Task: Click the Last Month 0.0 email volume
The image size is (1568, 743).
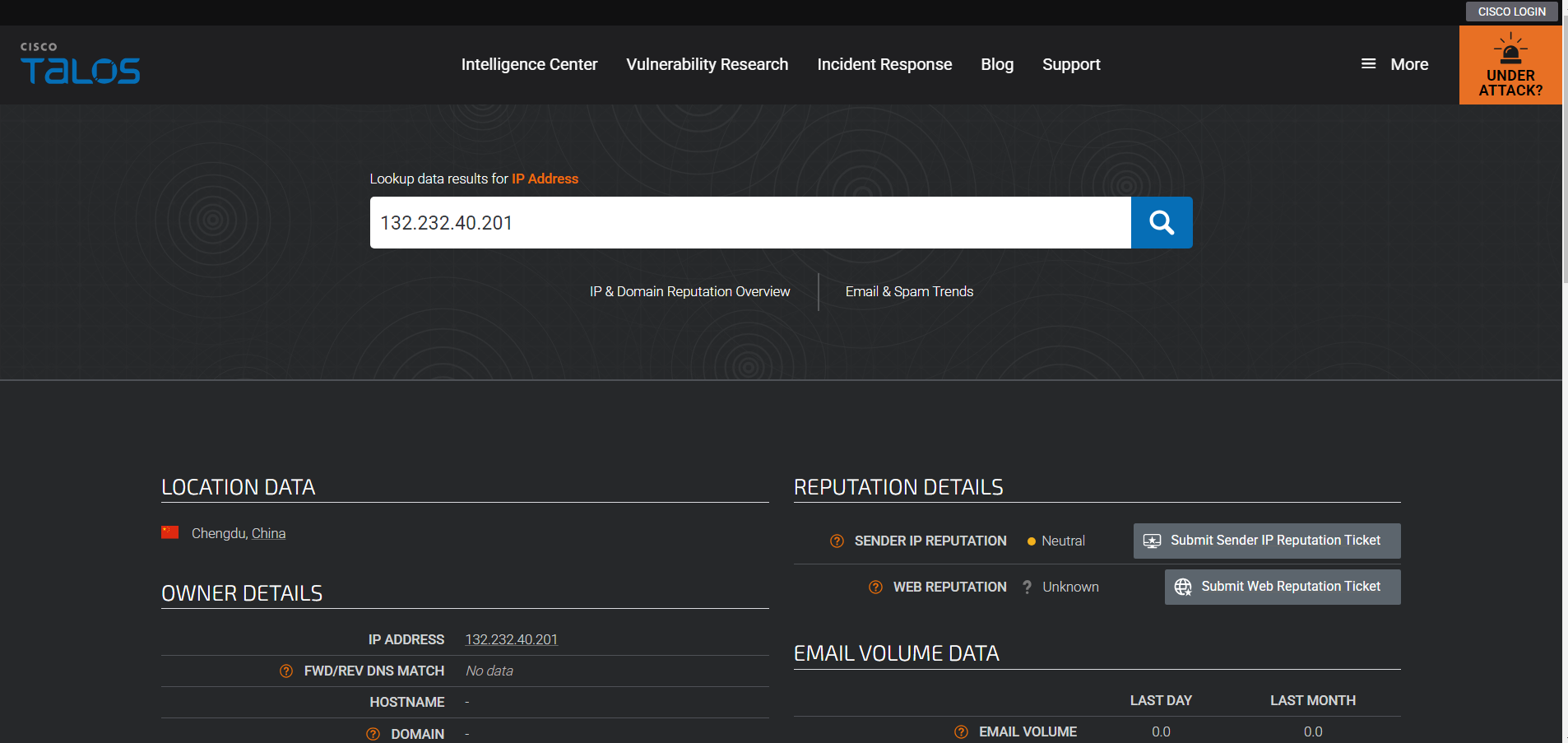Action: 1313,731
